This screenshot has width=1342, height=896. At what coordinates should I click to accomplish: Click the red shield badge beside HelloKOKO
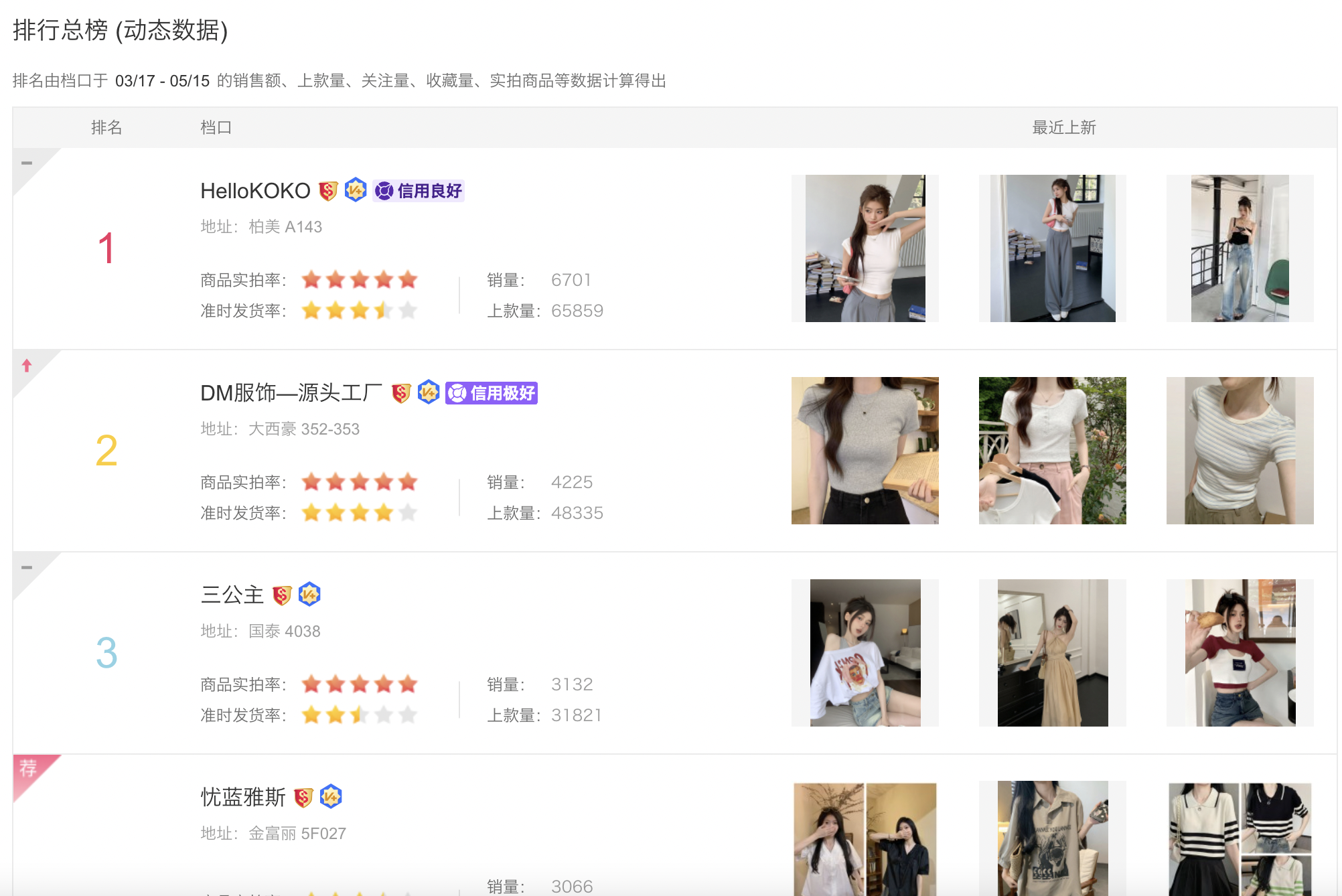pos(327,192)
